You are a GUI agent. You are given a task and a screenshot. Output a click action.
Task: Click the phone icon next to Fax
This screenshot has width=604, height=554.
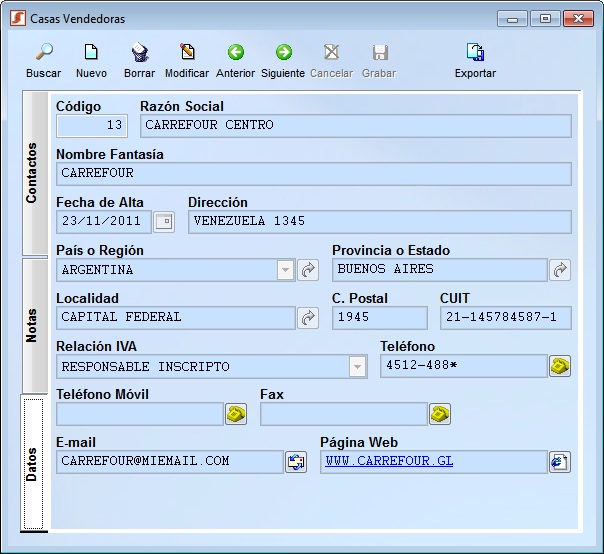440,414
